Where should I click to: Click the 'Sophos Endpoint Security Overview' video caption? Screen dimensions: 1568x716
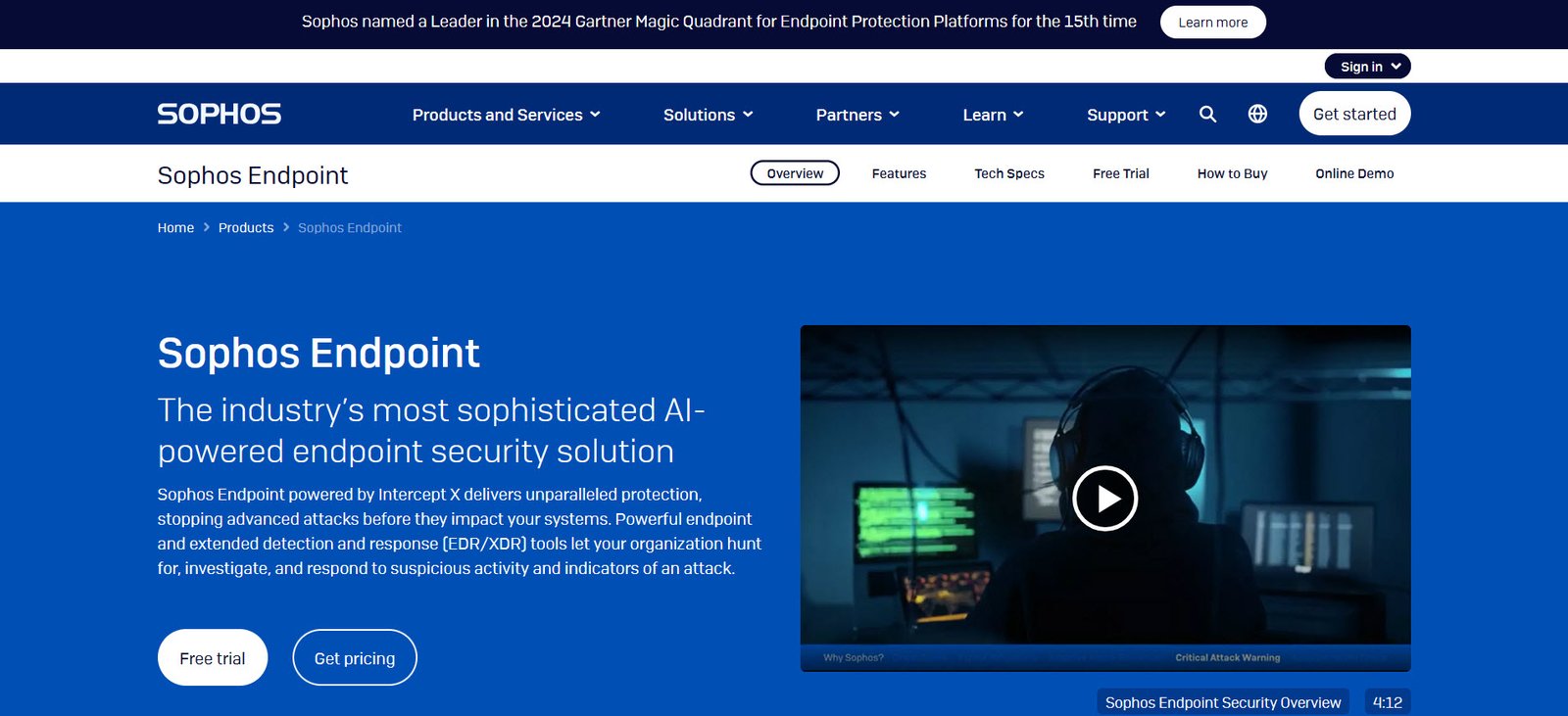click(x=1223, y=702)
